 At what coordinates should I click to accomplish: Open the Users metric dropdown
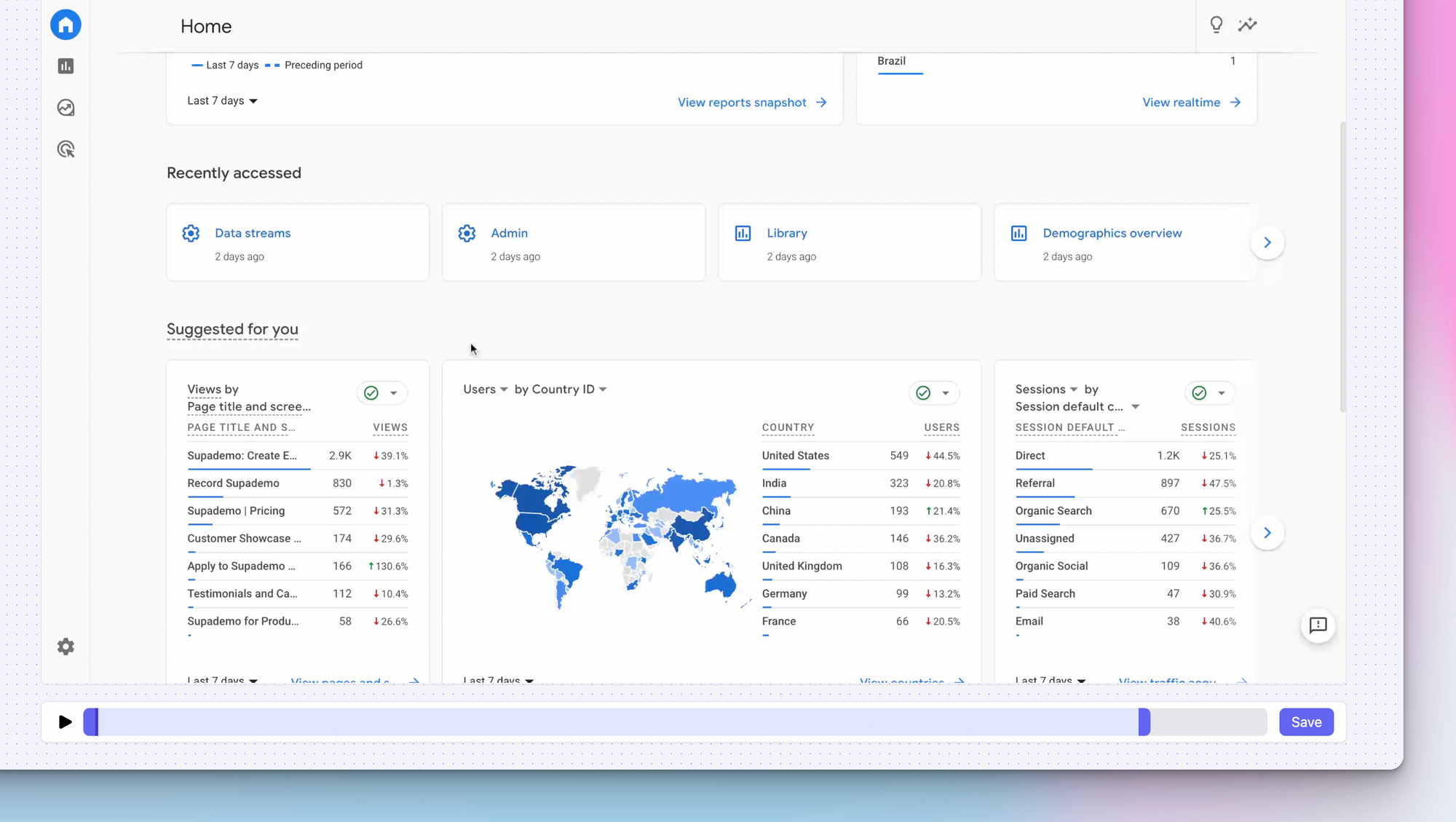(x=486, y=390)
